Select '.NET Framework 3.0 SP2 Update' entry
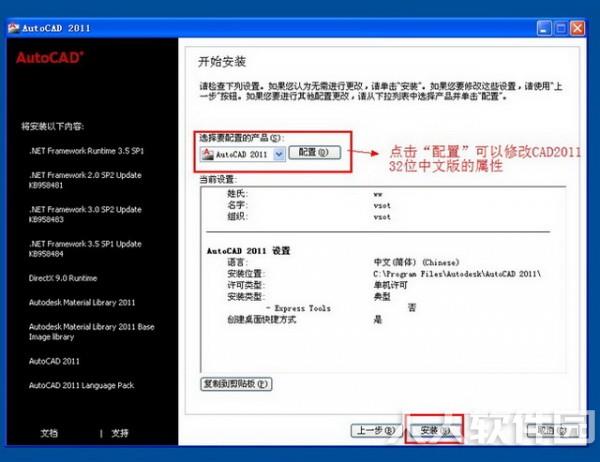This screenshot has height=462, width=600. point(85,214)
